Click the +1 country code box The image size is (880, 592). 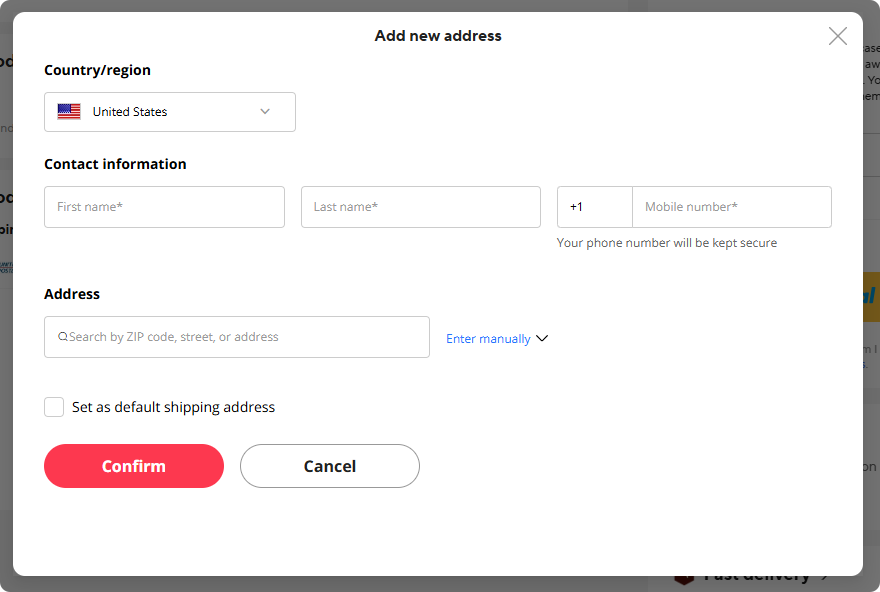tap(594, 207)
